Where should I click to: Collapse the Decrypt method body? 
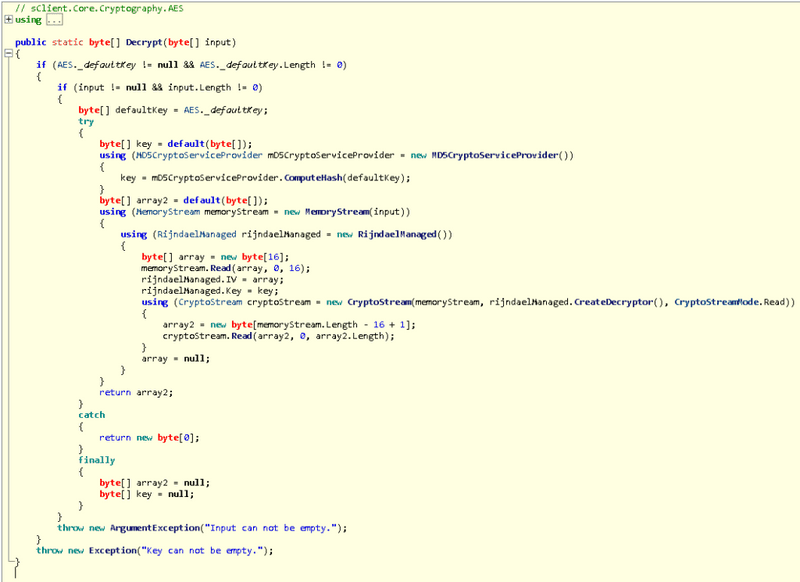[8, 51]
